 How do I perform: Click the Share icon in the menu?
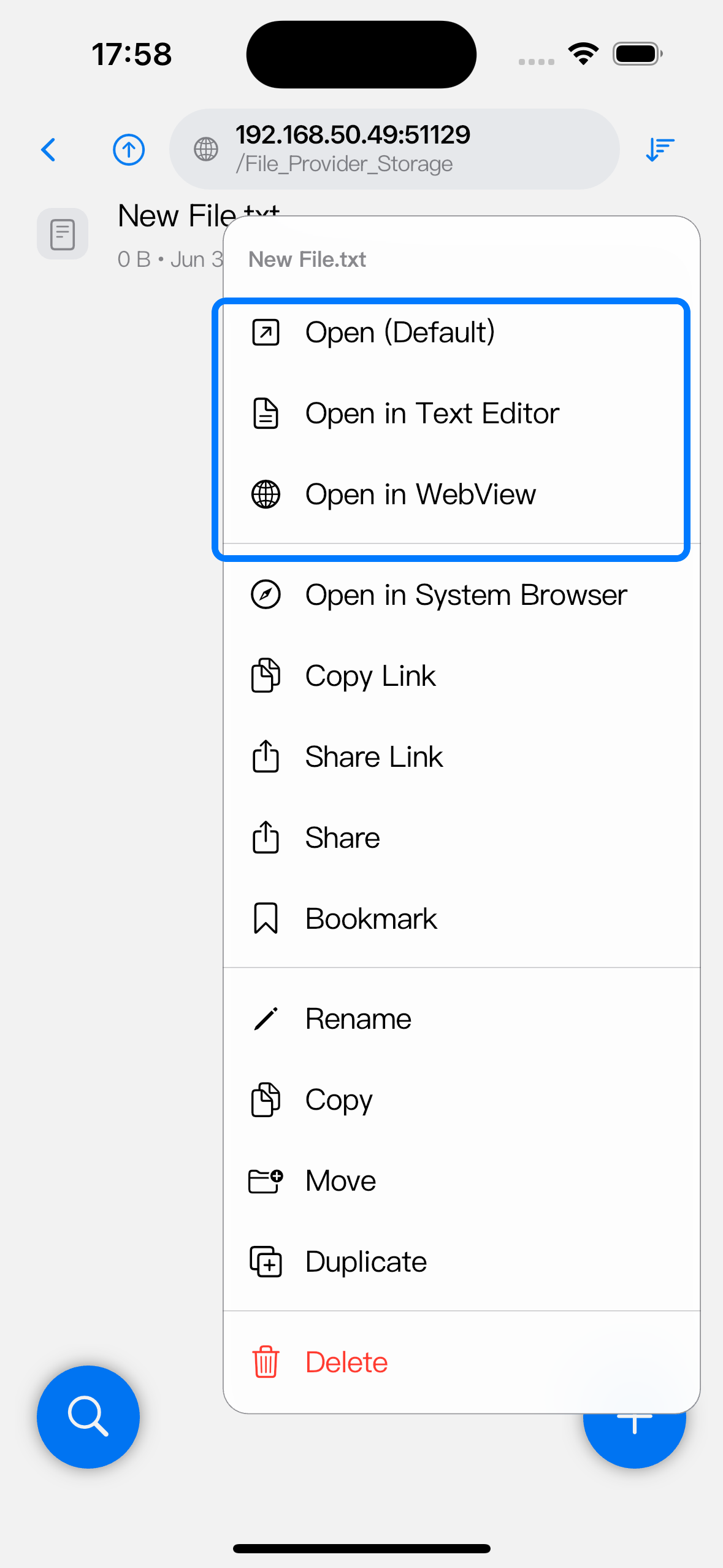(266, 837)
